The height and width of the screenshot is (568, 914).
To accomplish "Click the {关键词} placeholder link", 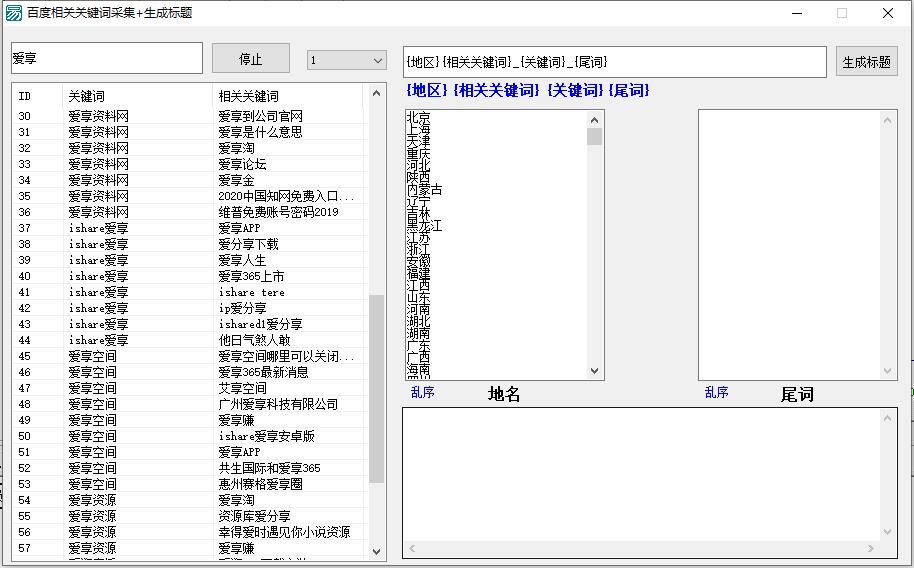I will [575, 90].
